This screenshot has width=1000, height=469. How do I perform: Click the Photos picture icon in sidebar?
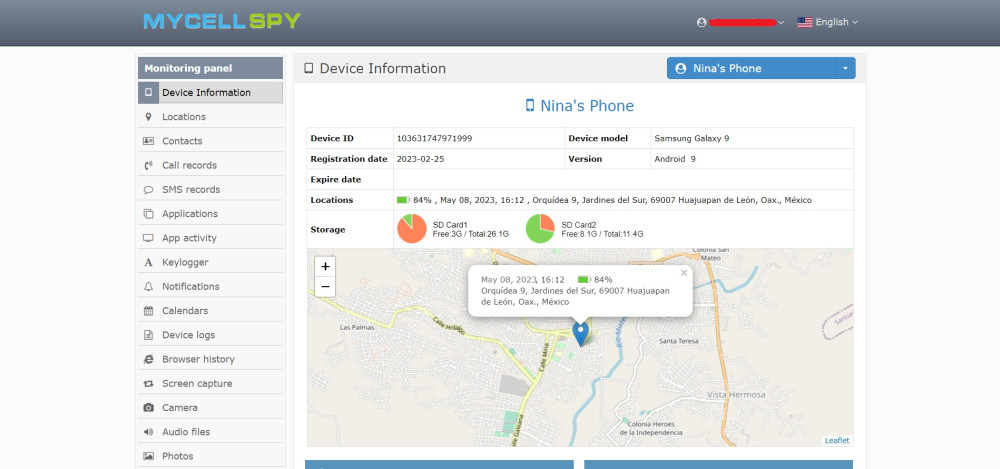pyautogui.click(x=149, y=456)
